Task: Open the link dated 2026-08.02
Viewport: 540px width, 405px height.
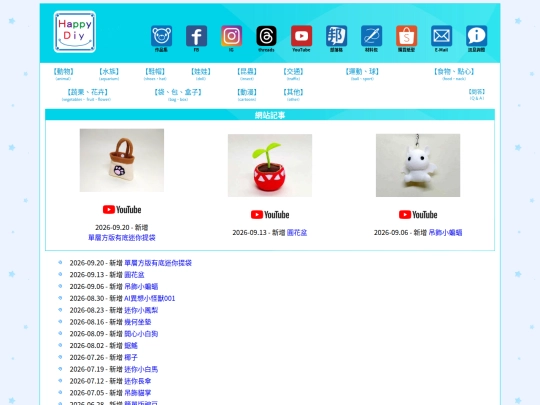Action: (131, 345)
